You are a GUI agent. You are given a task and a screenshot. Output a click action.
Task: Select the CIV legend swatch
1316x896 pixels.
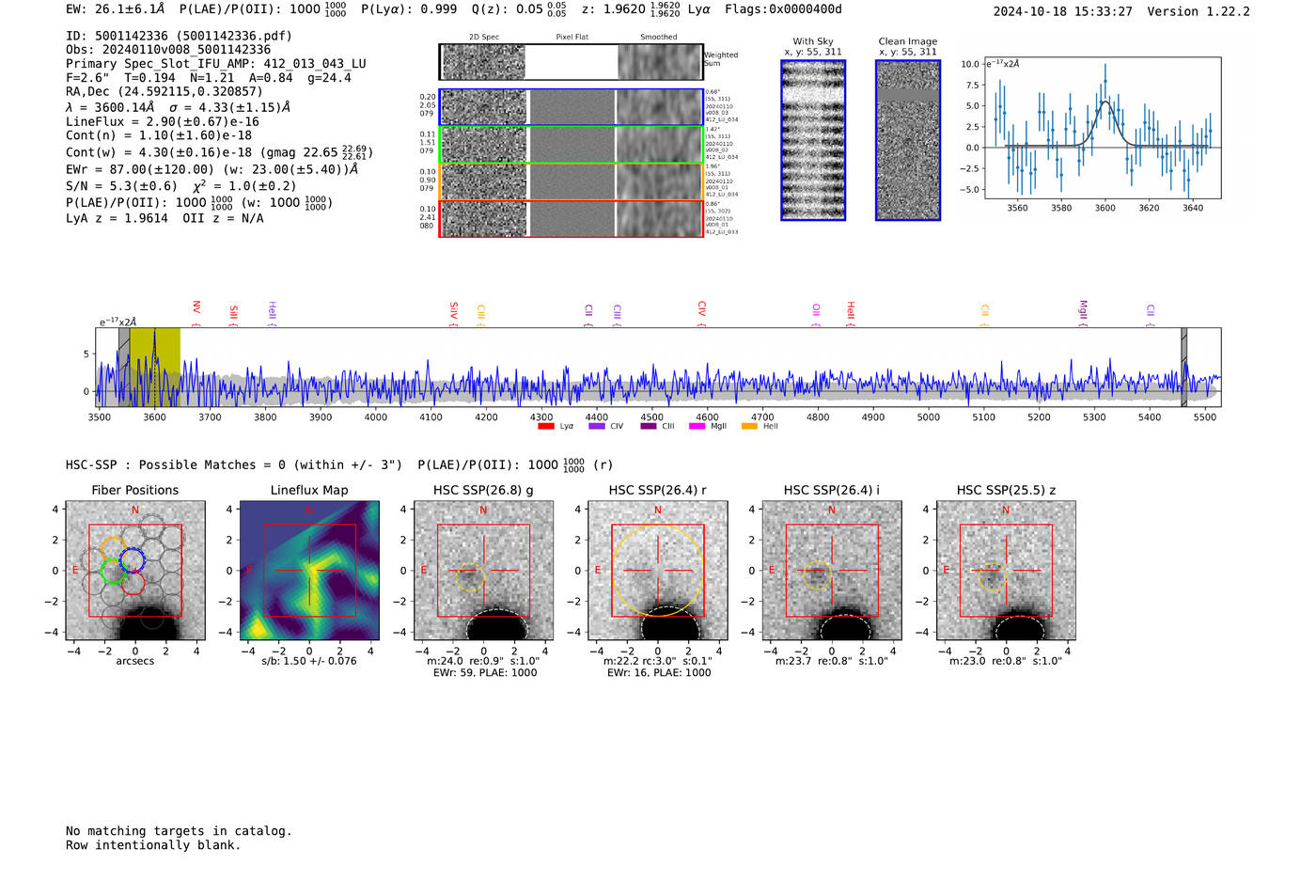tap(596, 427)
